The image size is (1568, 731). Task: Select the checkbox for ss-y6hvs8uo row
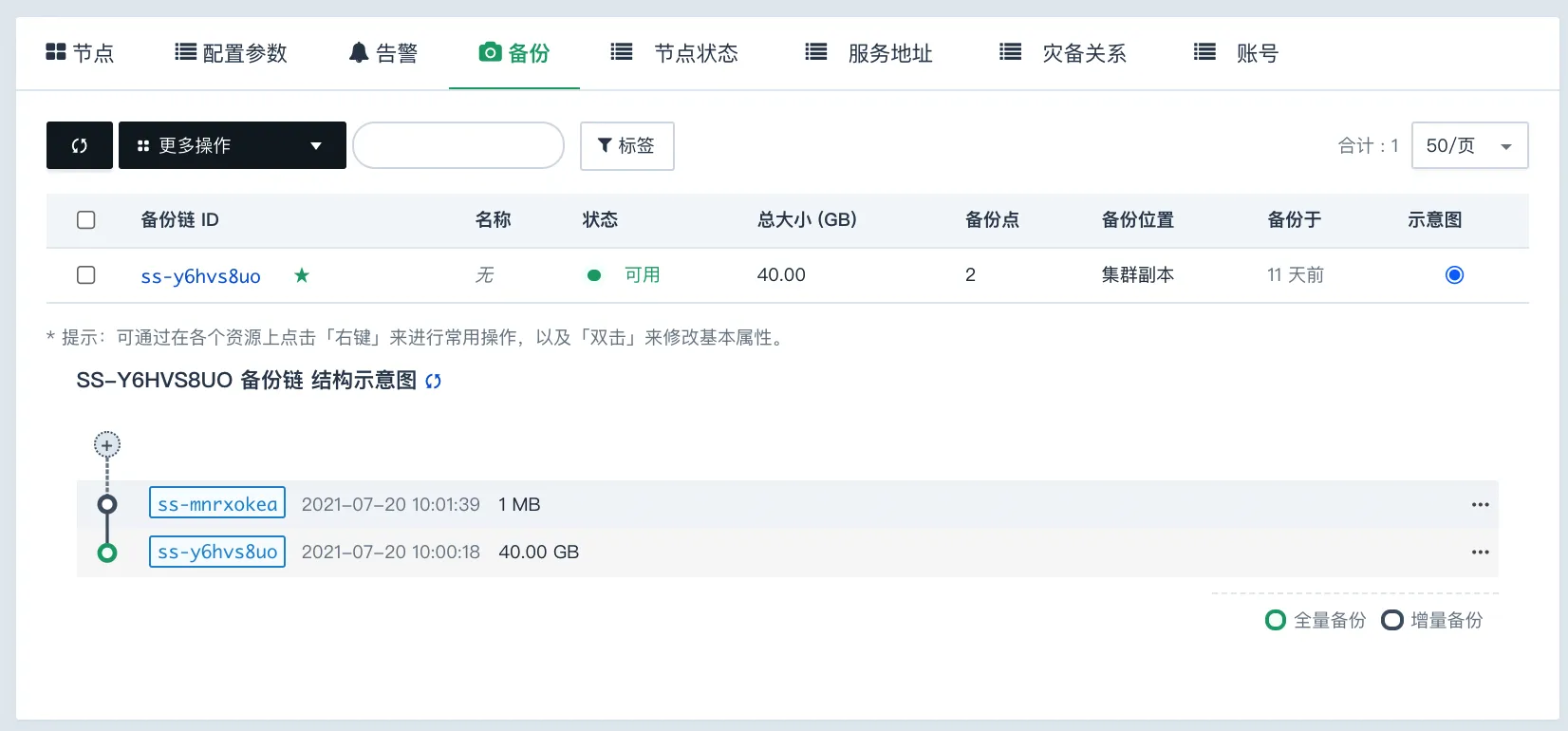[x=85, y=274]
